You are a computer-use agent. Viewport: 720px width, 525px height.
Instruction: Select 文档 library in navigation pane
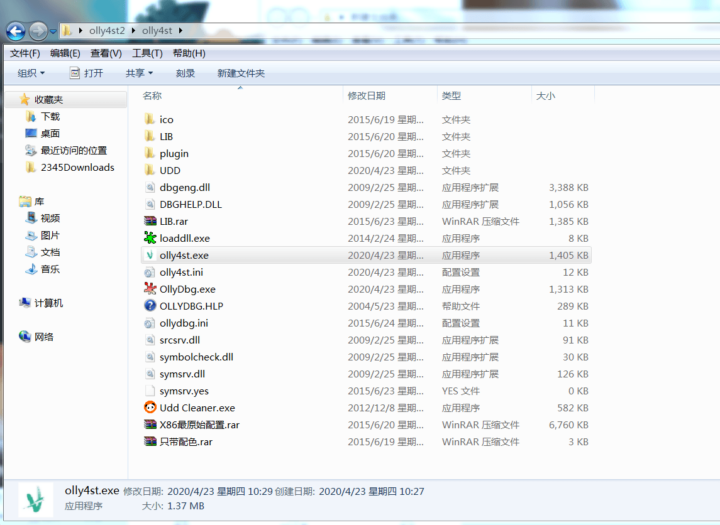pyautogui.click(x=50, y=253)
